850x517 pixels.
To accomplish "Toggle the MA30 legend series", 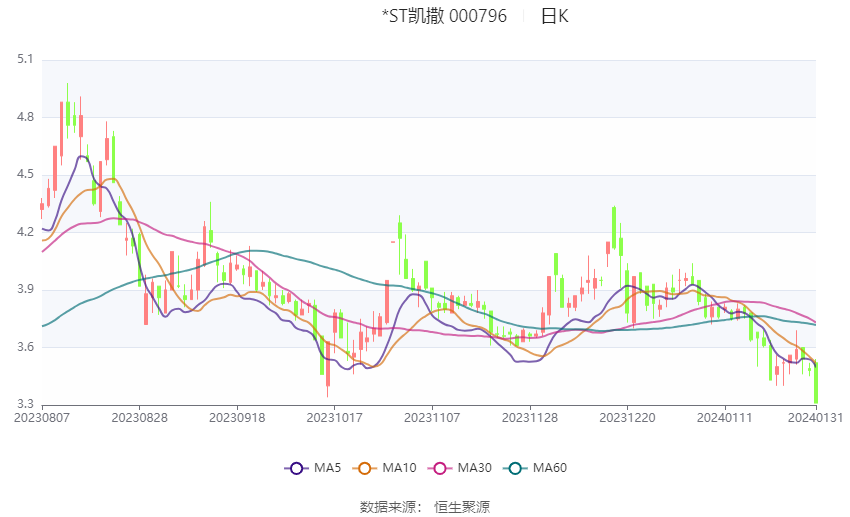I will [x=460, y=468].
